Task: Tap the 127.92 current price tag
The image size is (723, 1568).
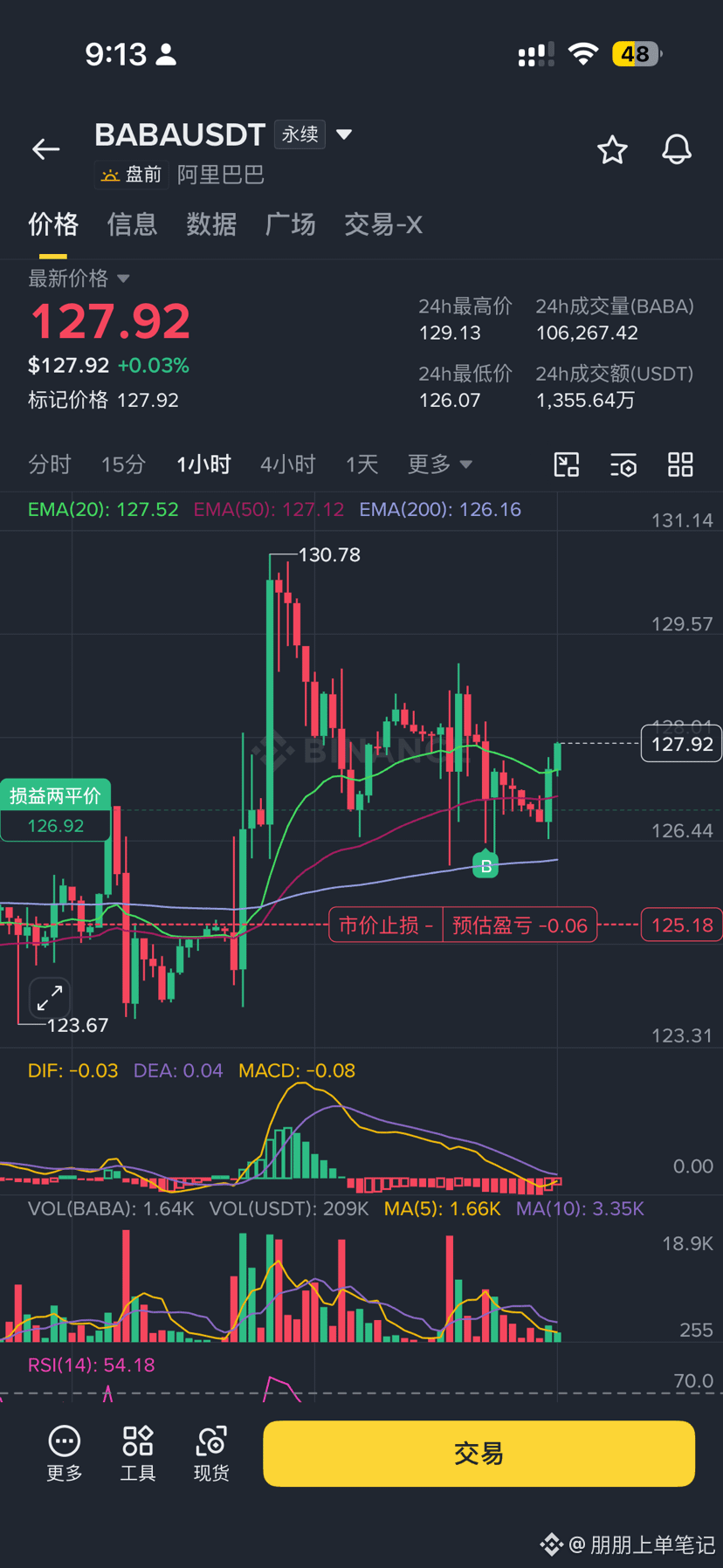Action: pos(682,744)
